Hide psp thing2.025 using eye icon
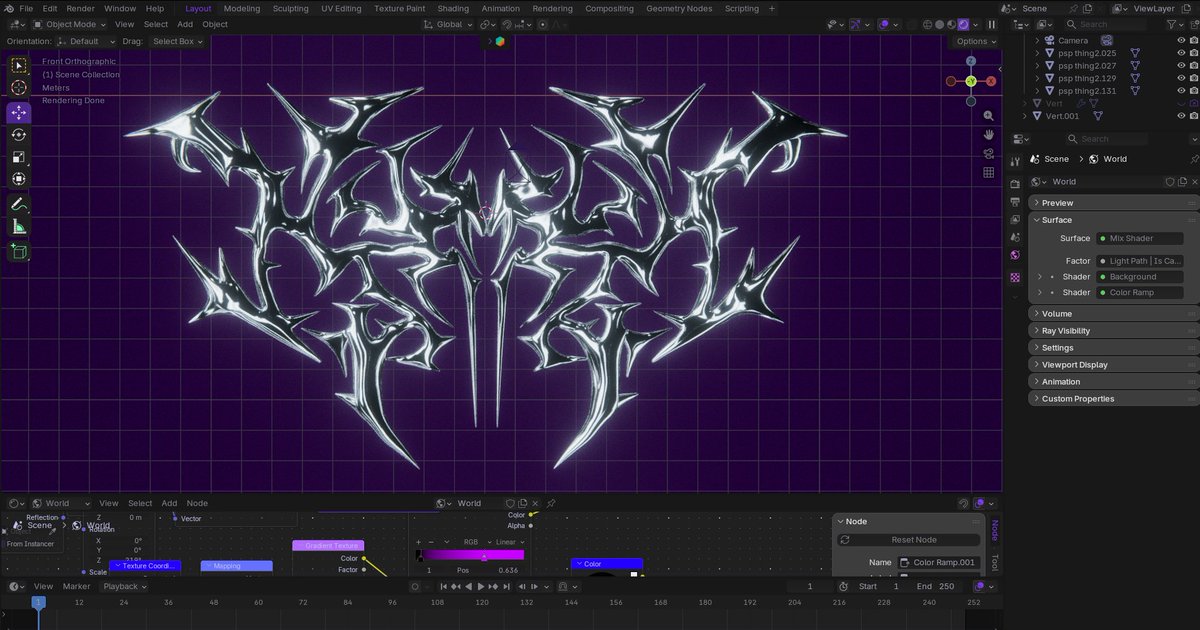 click(x=1179, y=53)
